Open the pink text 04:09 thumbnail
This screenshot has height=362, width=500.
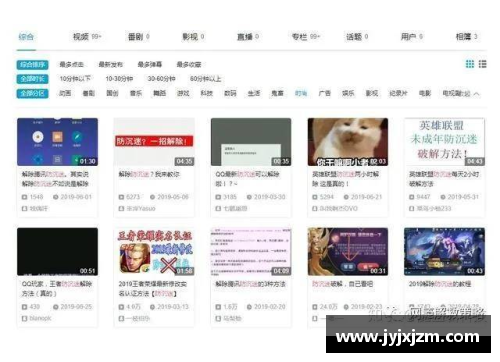pyautogui.click(x=251, y=252)
